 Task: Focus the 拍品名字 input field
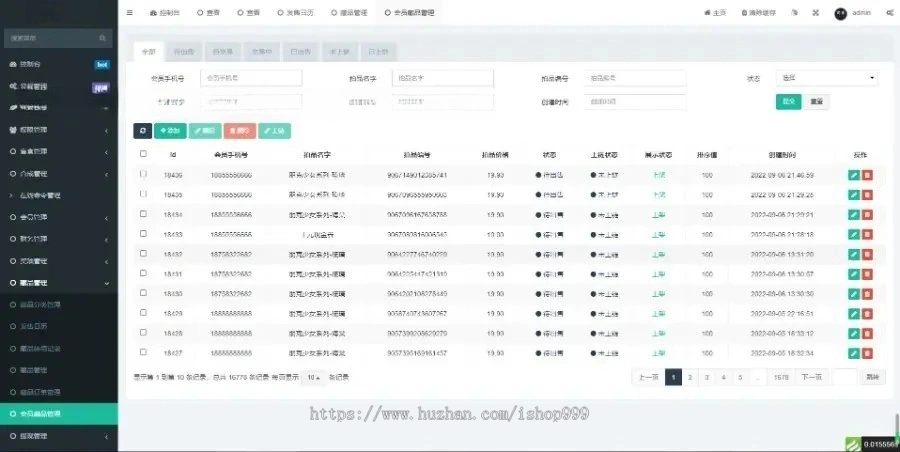[x=443, y=78]
